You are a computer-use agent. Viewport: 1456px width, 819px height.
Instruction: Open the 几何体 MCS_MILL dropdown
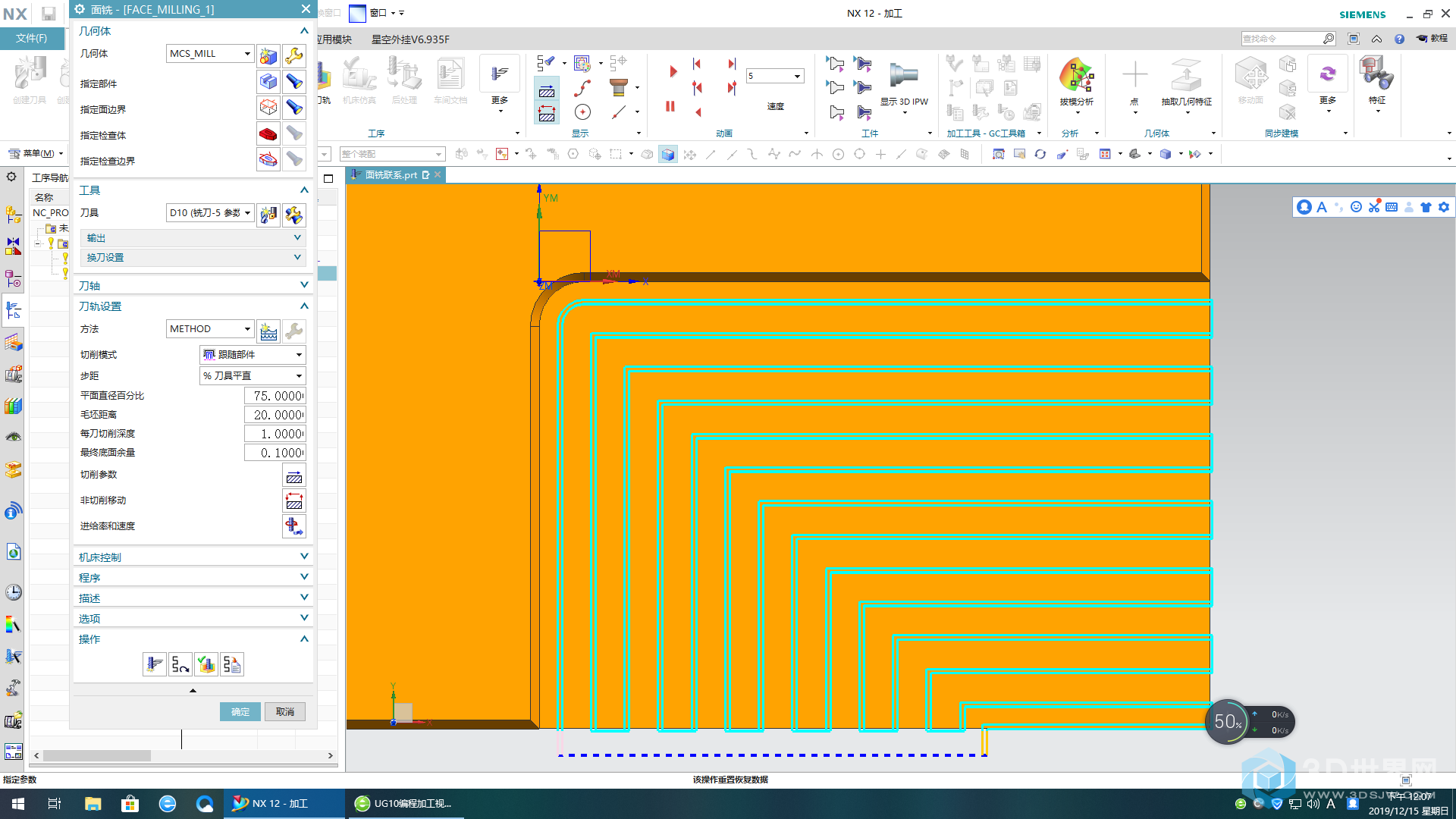[210, 53]
